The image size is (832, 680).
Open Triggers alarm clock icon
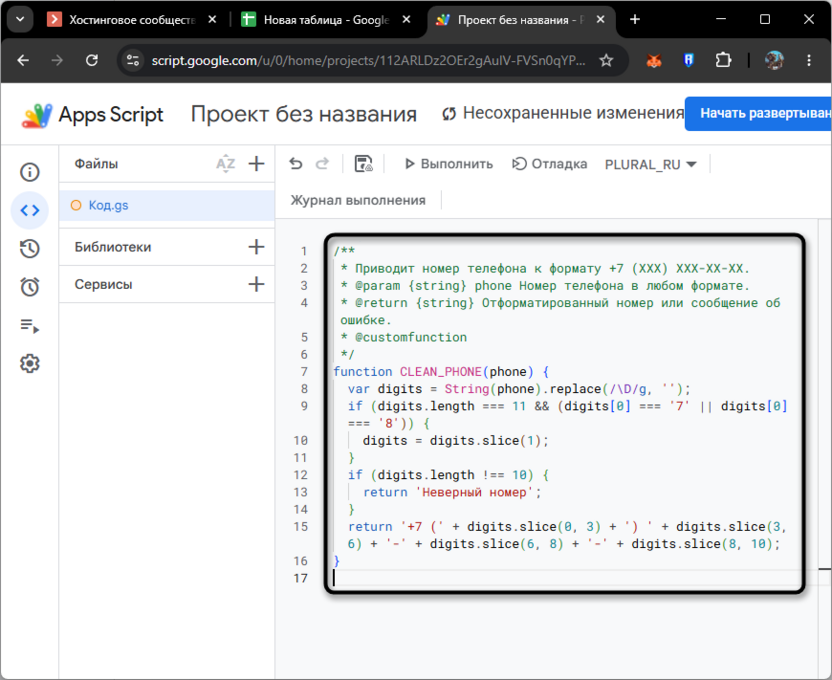(30, 287)
